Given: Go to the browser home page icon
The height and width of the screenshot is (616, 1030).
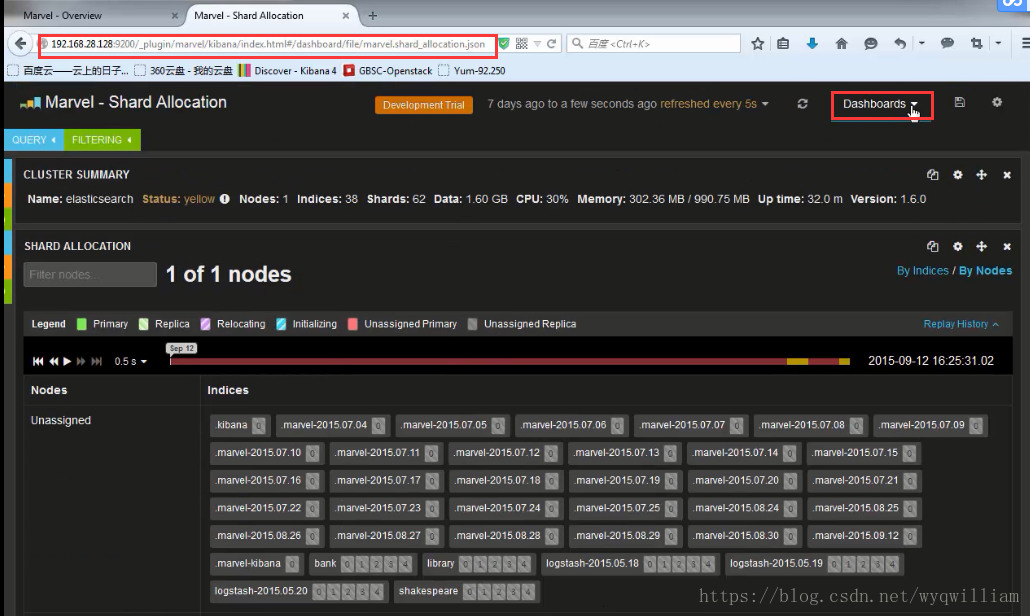Looking at the screenshot, I should pos(841,44).
